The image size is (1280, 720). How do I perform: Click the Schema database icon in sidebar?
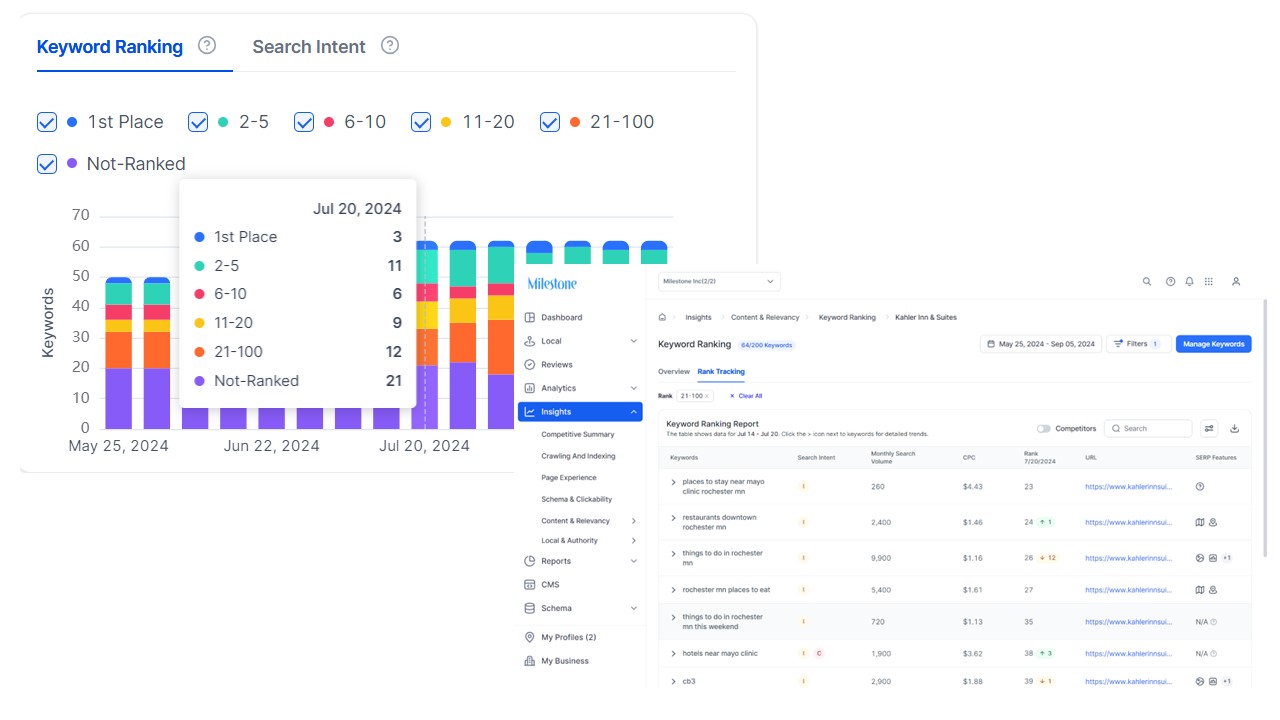(530, 608)
